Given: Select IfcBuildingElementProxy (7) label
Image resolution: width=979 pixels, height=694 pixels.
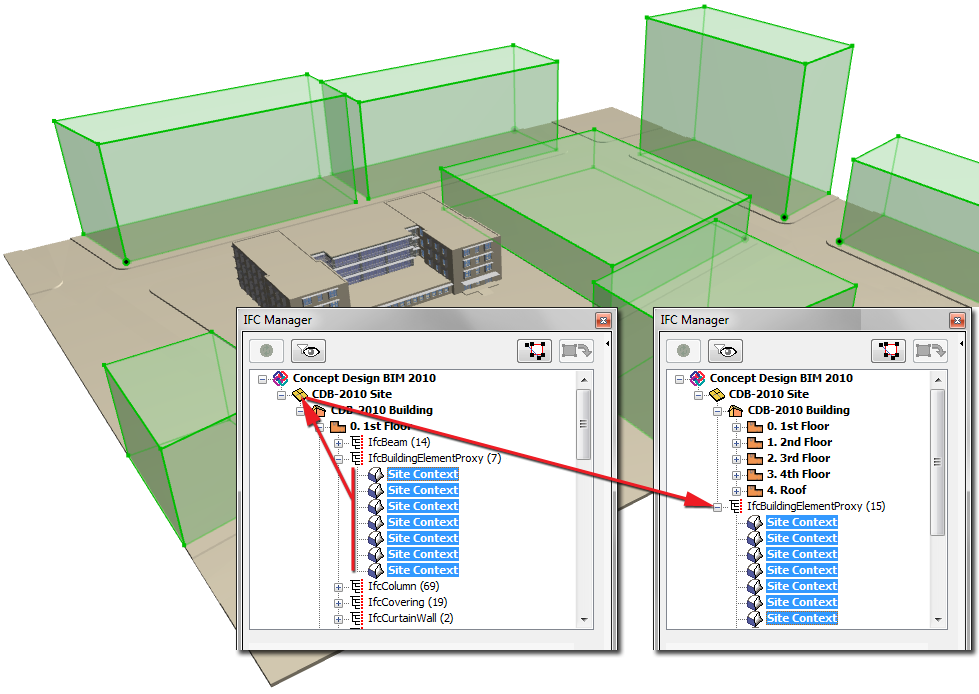Looking at the screenshot, I should pyautogui.click(x=435, y=459).
